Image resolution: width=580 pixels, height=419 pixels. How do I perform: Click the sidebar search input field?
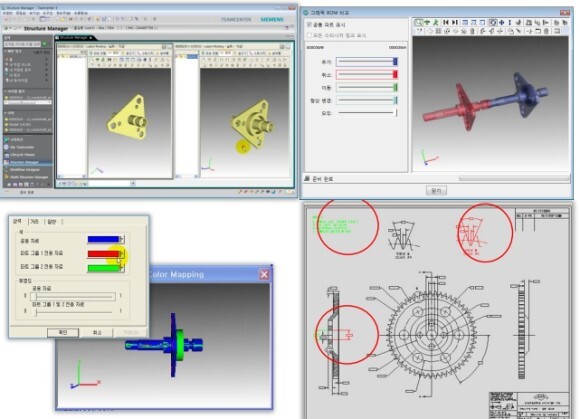click(22, 44)
